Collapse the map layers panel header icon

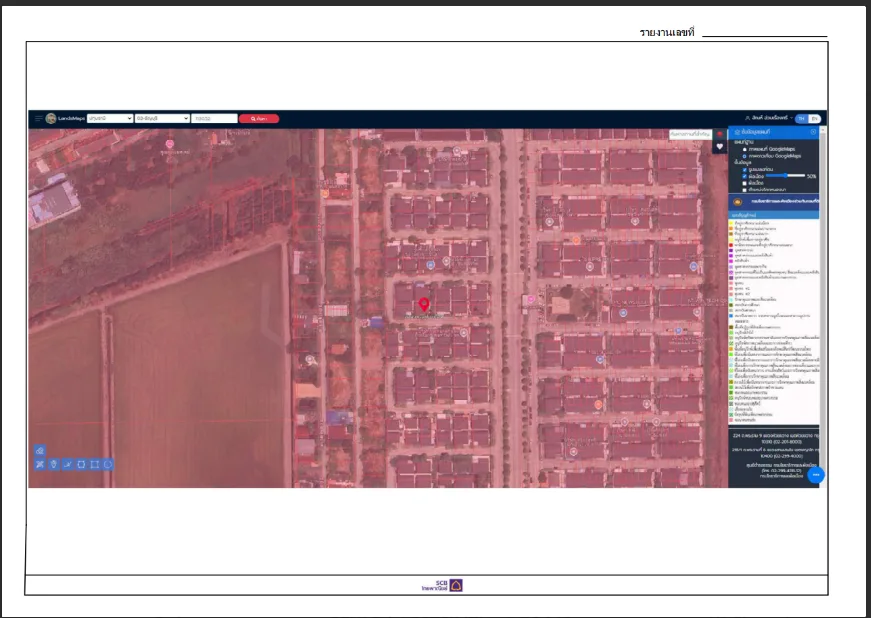[x=813, y=132]
